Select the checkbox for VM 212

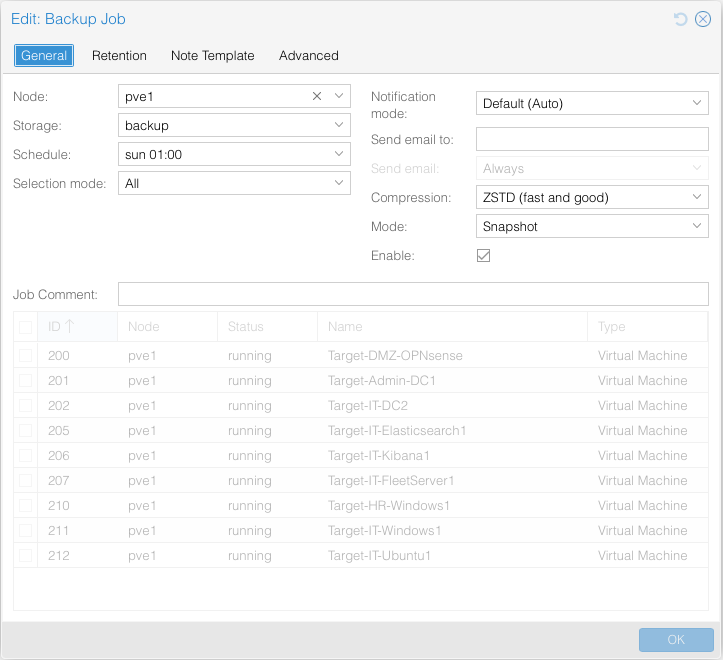tap(26, 555)
